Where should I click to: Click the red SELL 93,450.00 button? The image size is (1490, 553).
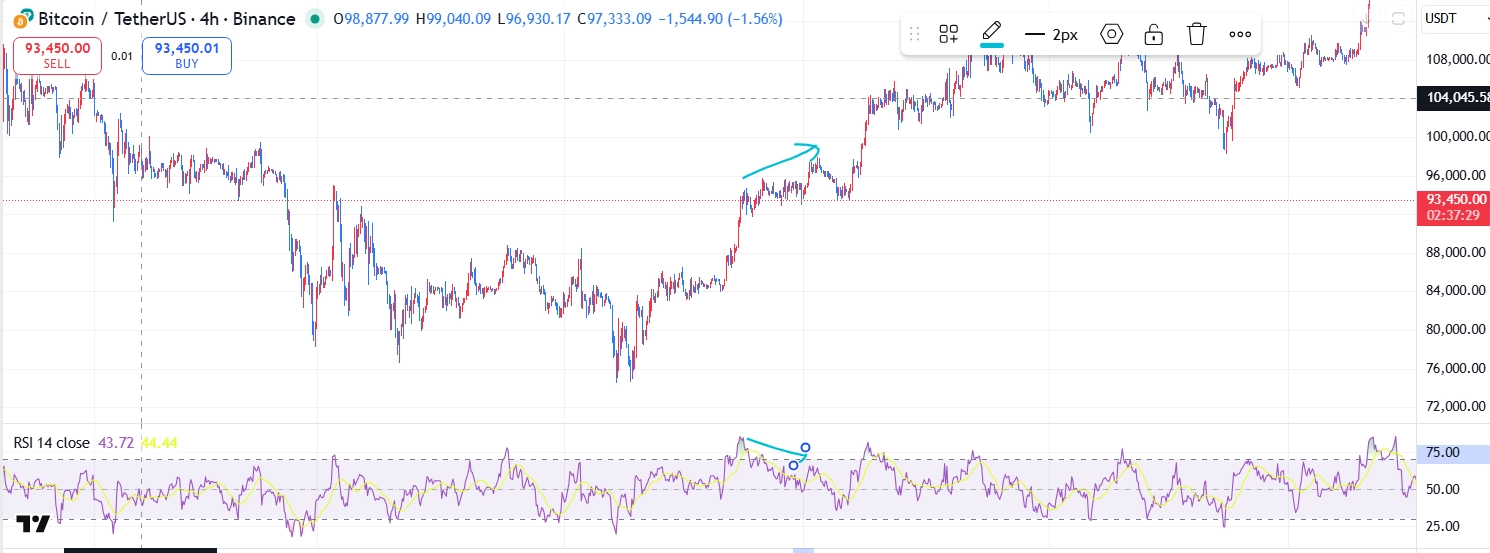(57, 55)
